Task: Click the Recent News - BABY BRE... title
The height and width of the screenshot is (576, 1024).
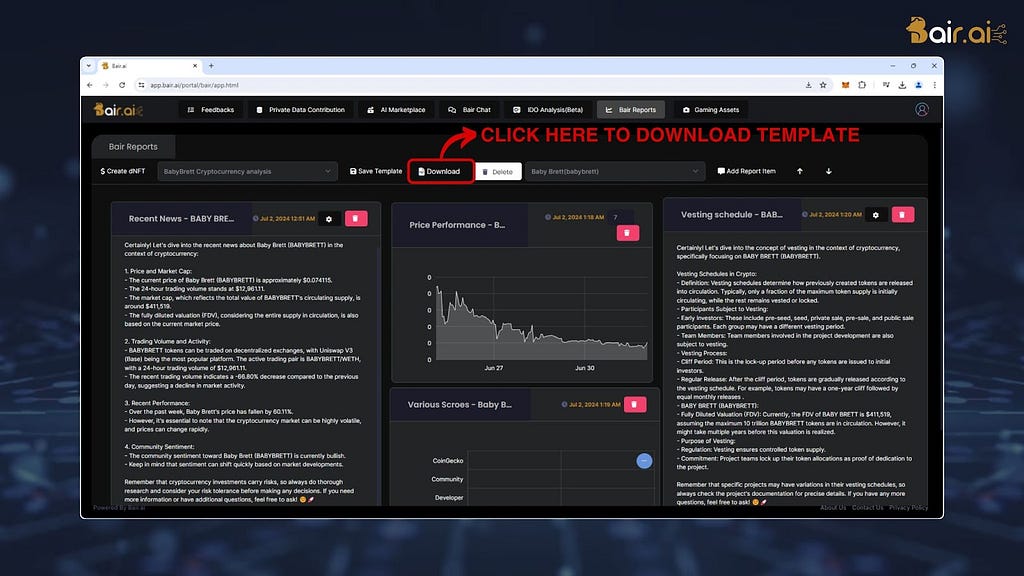Action: coord(182,219)
